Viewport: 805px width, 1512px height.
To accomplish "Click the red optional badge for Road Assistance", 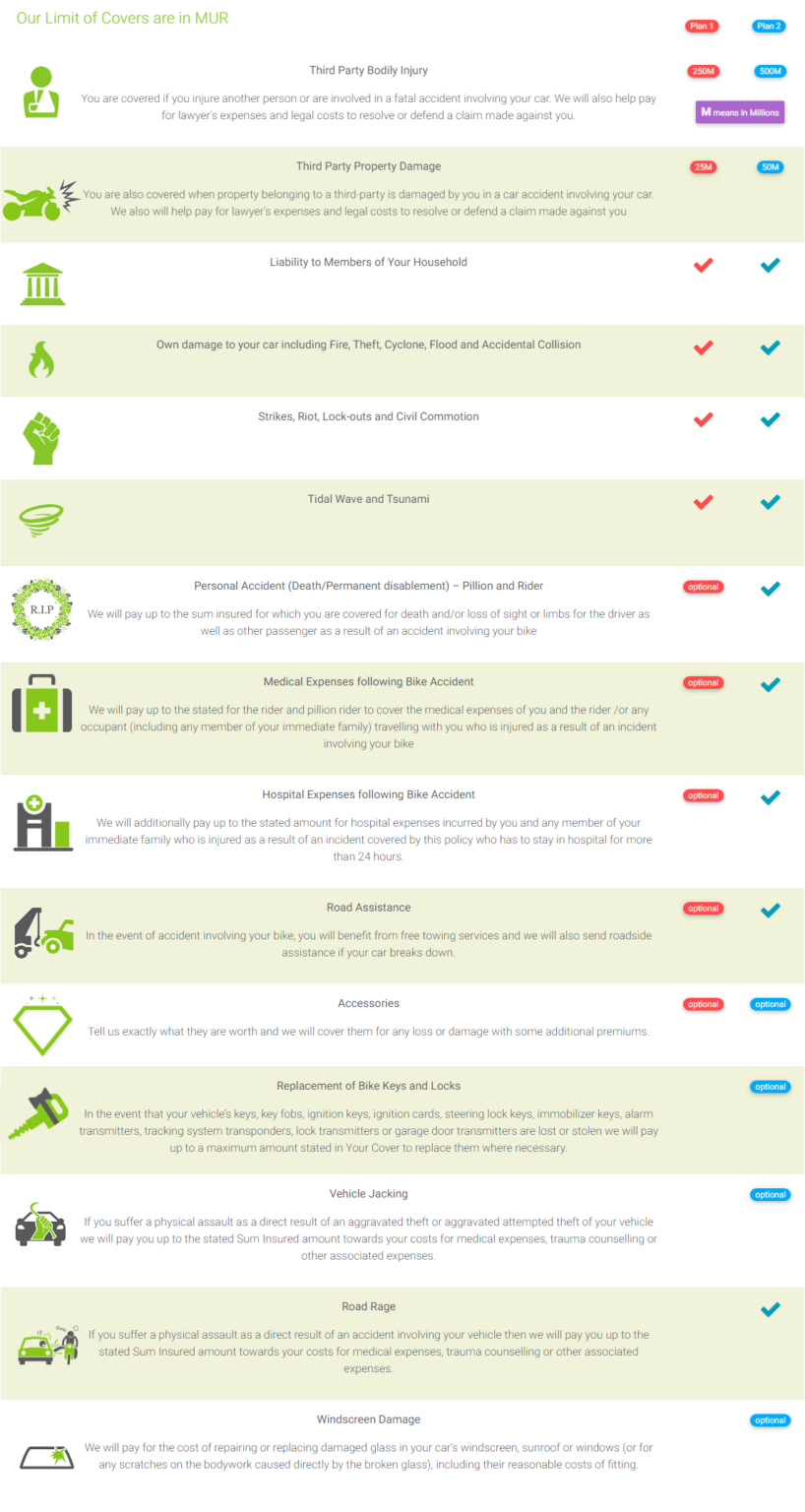I will coord(703,909).
